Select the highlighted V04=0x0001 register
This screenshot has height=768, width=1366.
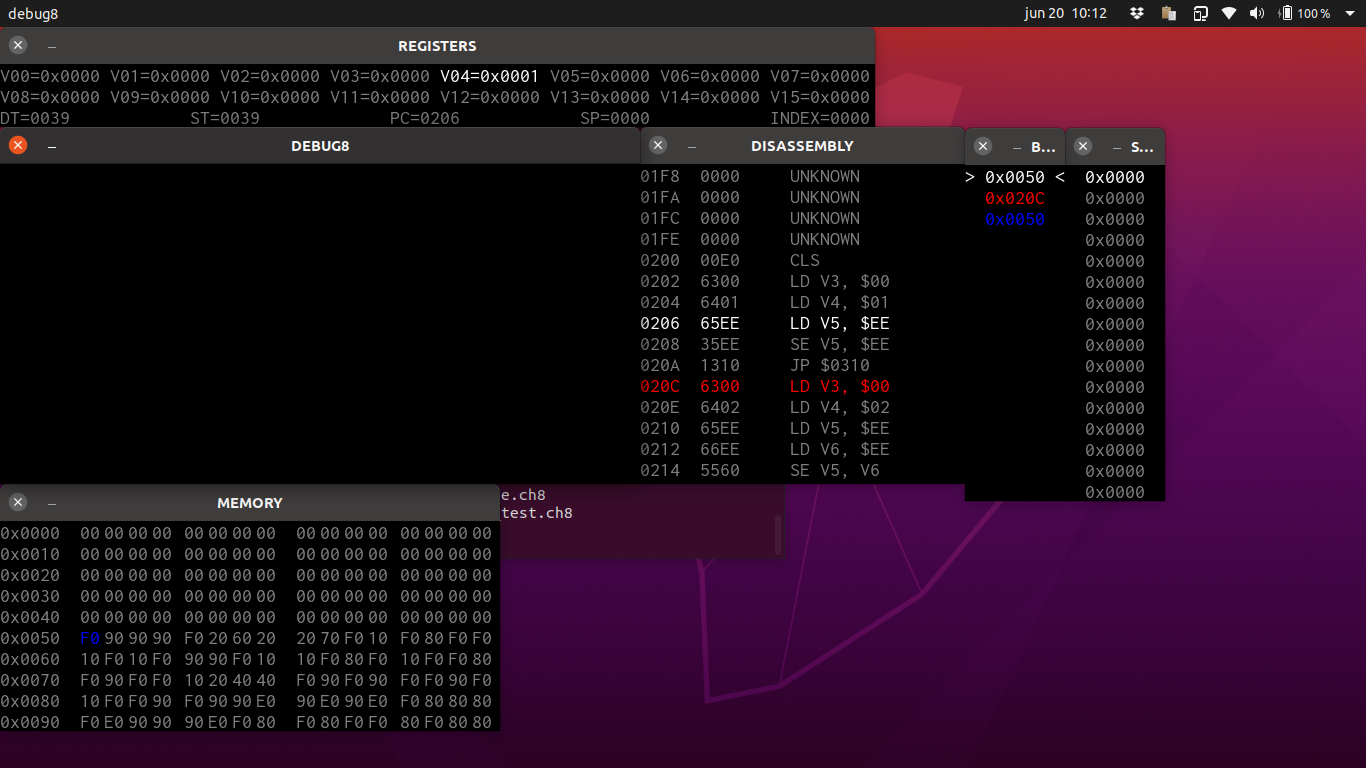(x=490, y=76)
